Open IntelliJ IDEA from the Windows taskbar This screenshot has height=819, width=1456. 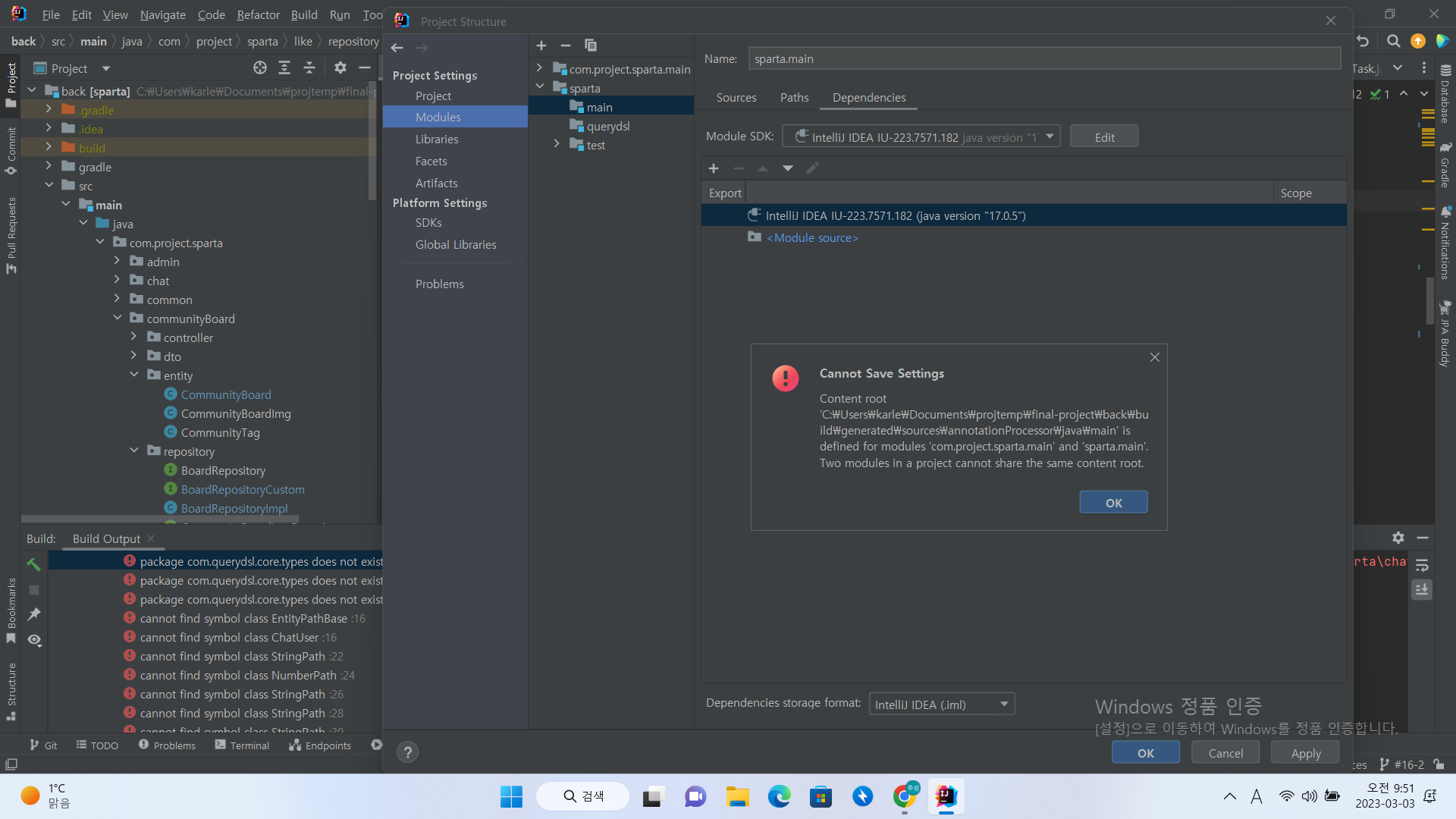click(x=946, y=796)
